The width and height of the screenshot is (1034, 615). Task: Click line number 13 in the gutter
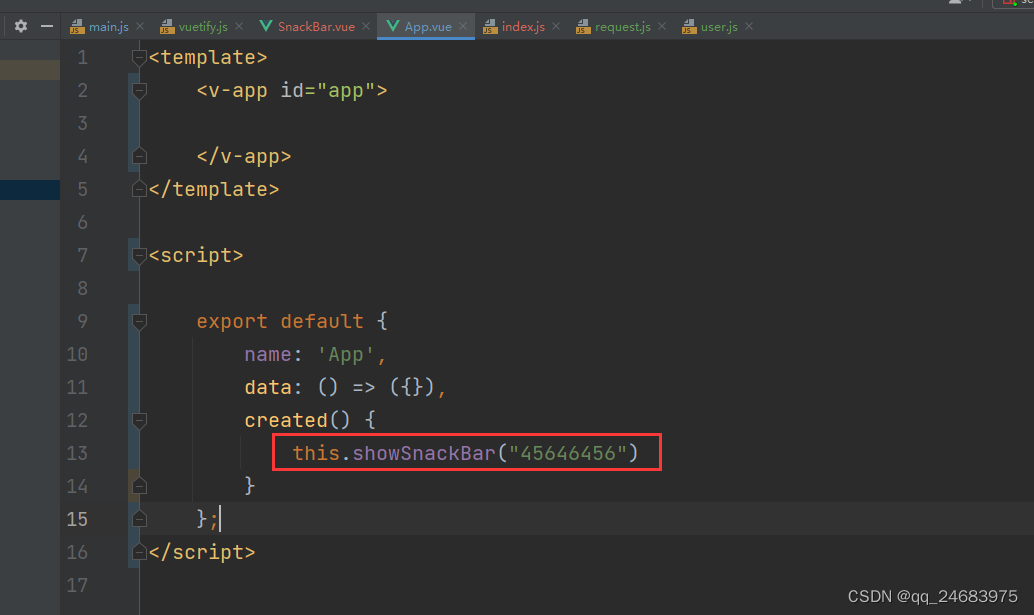tap(77, 453)
